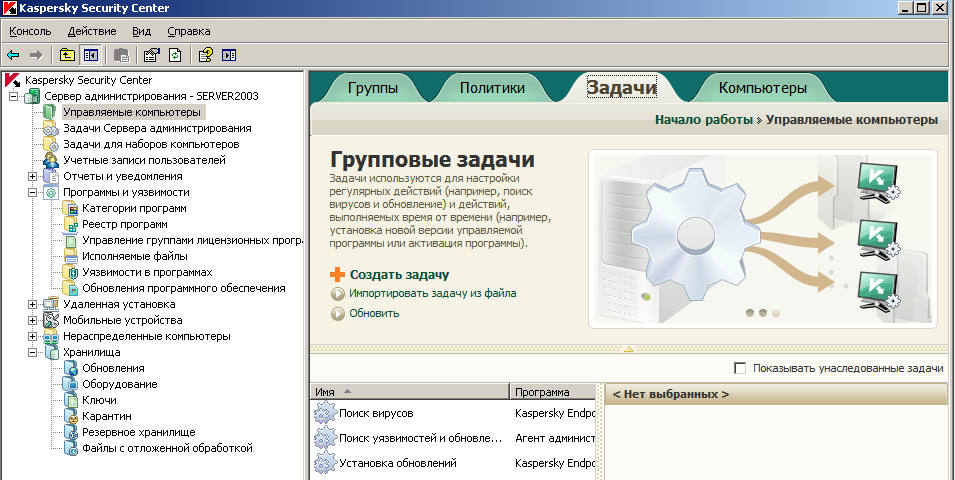Click the Программа column header
Screen dimensions: 955x480
pos(552,392)
